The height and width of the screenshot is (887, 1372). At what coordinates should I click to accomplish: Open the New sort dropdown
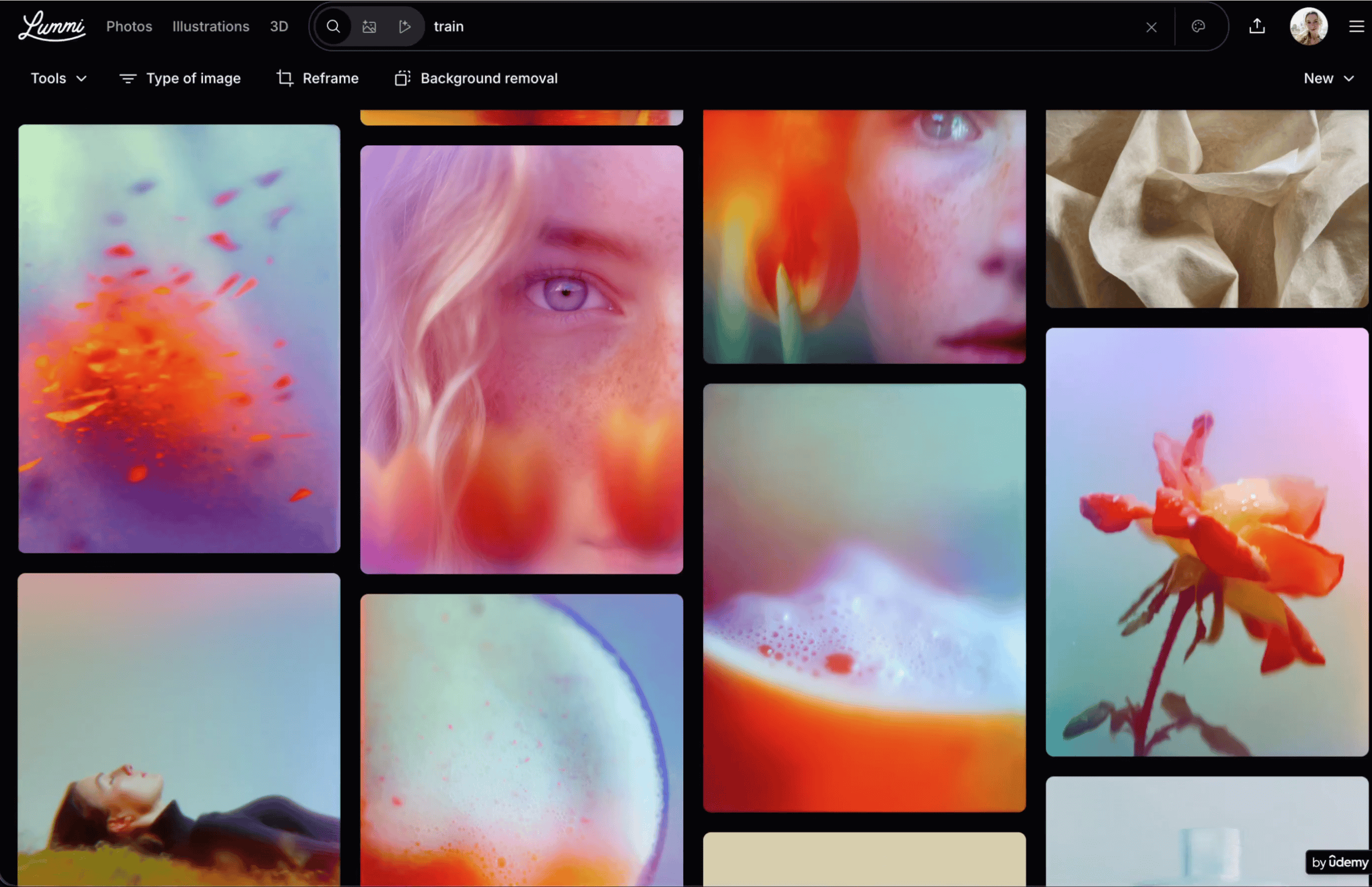coord(1328,78)
